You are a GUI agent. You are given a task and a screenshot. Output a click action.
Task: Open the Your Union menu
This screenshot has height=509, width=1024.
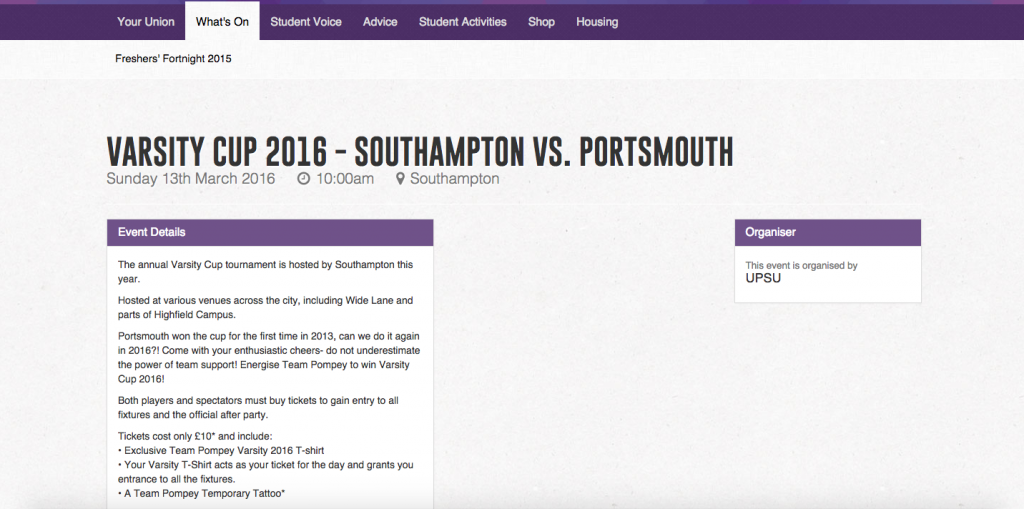click(145, 21)
